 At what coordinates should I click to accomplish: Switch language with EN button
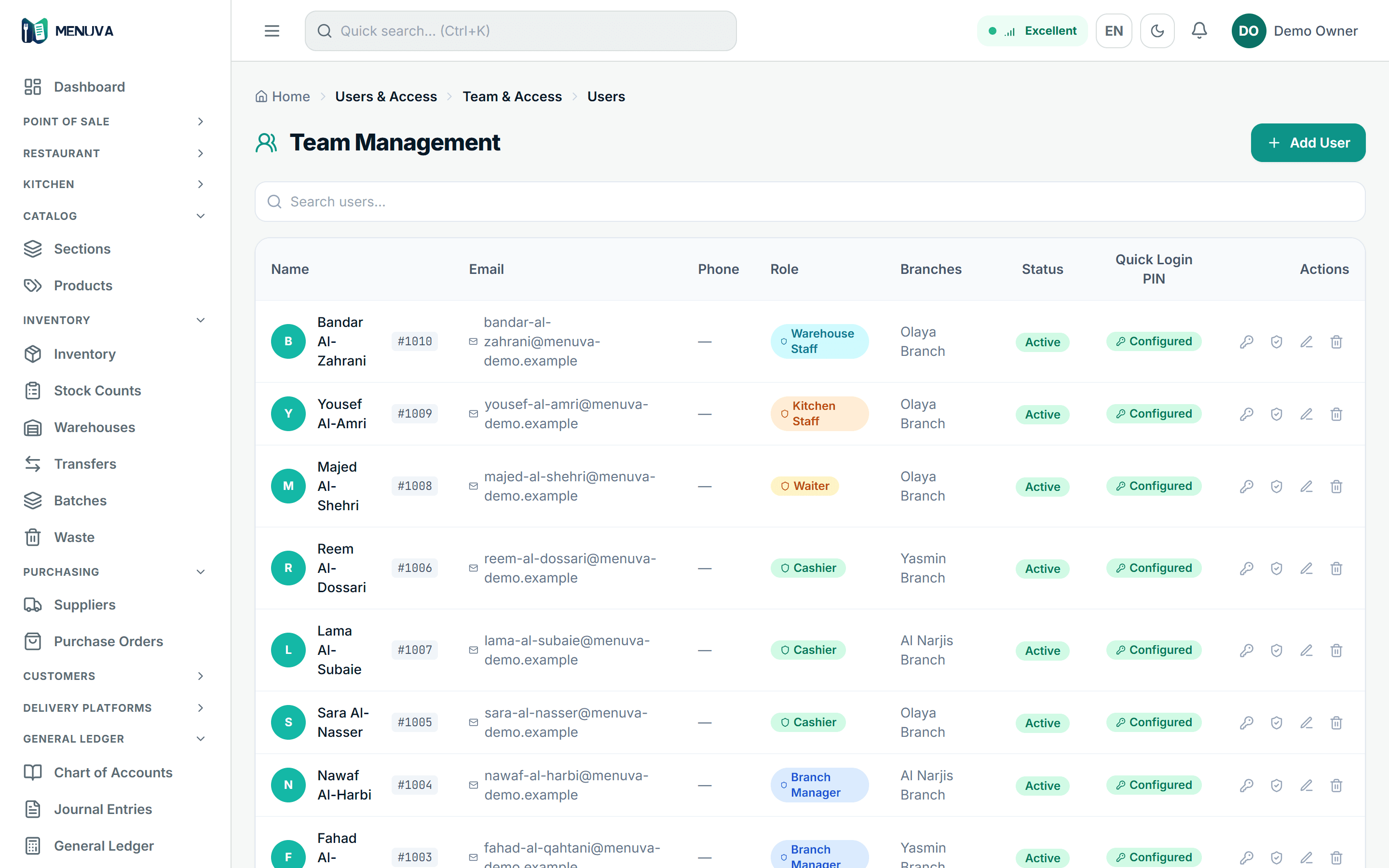pyautogui.click(x=1114, y=31)
